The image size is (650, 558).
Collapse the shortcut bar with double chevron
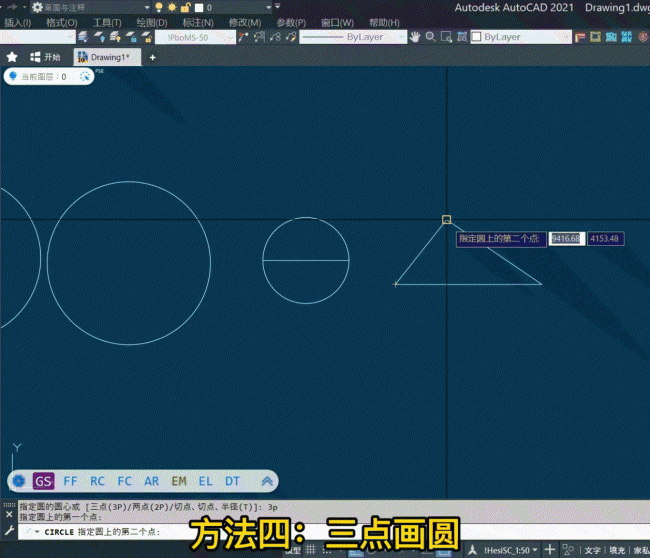pos(267,481)
